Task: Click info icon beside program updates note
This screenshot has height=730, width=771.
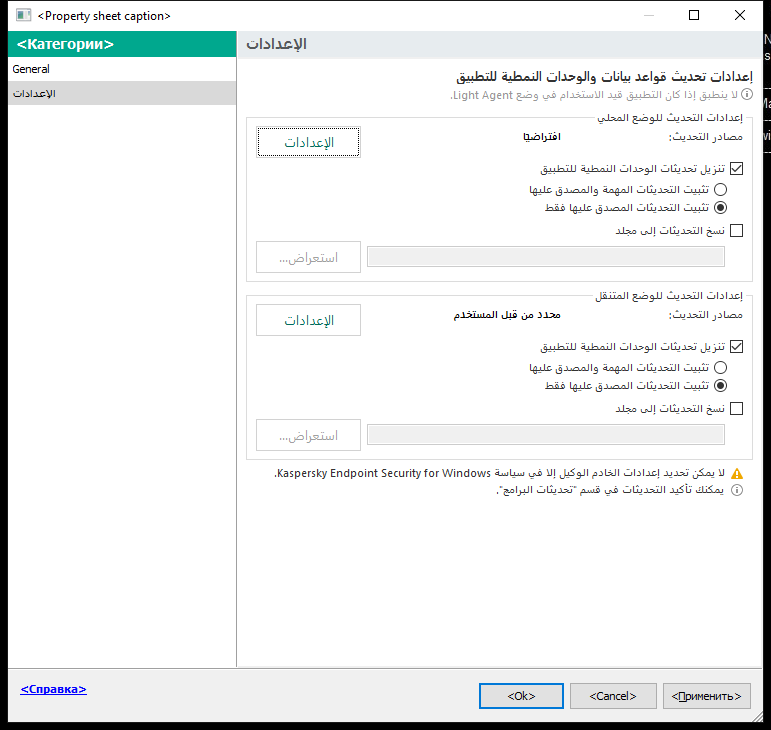Action: 737,490
